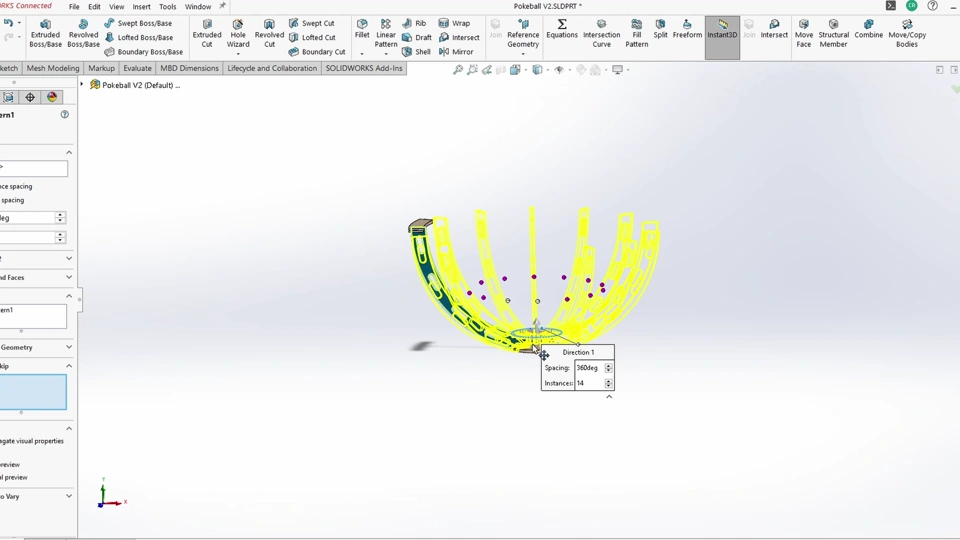Screen dimensions: 960x540
Task: Open the File menu
Action: 74,7
